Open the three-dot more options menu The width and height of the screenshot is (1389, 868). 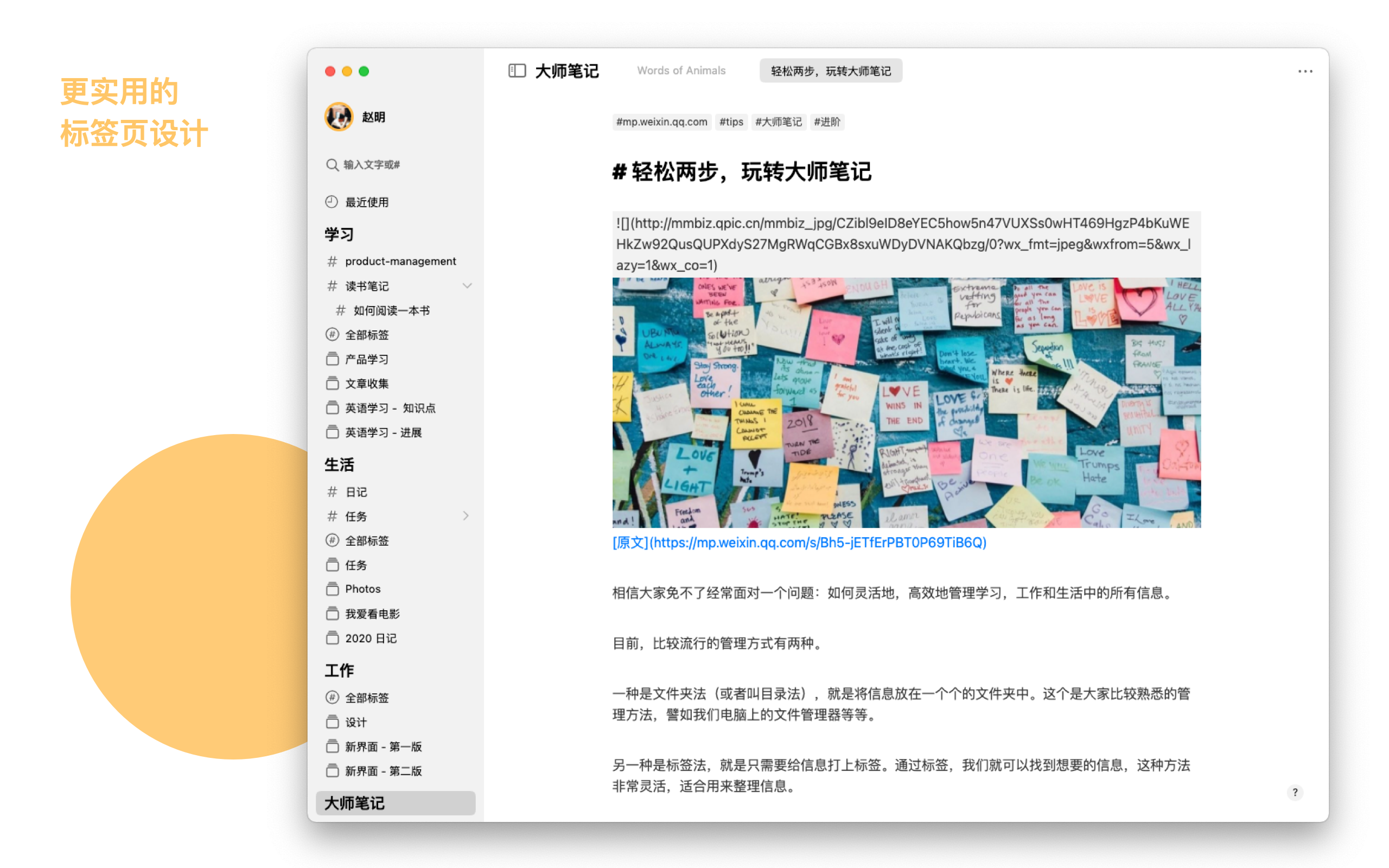(x=1304, y=71)
